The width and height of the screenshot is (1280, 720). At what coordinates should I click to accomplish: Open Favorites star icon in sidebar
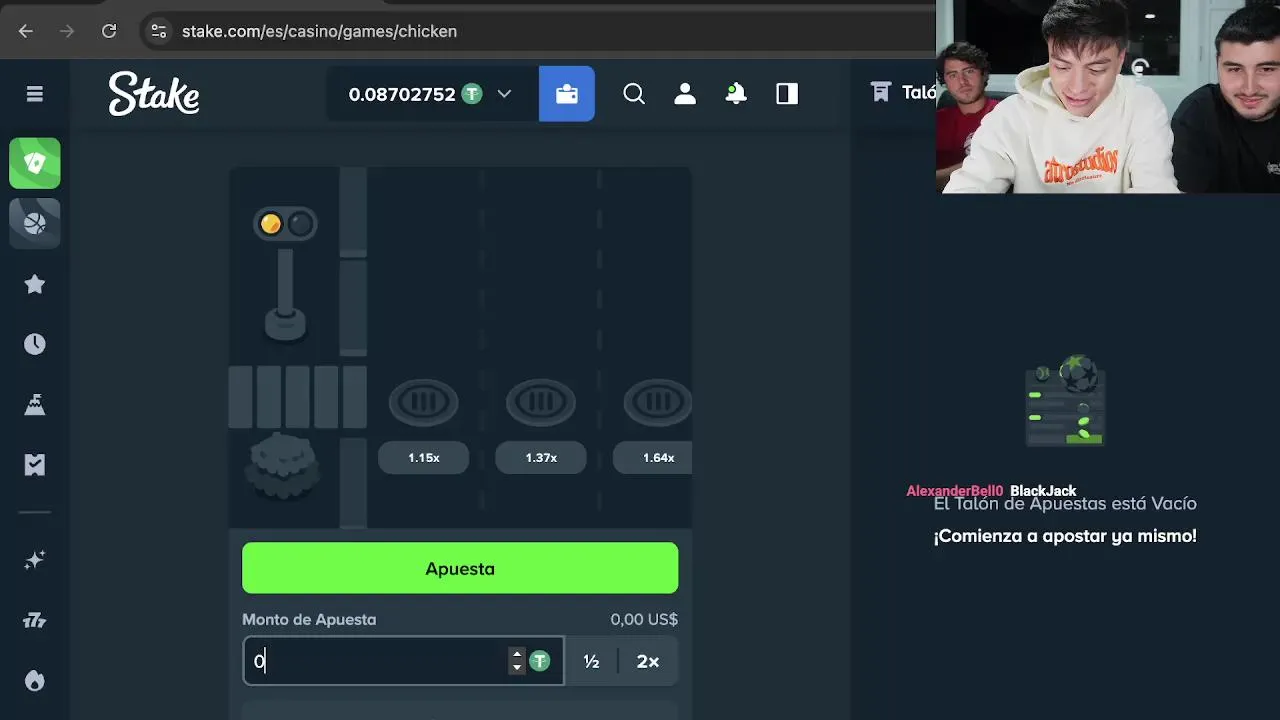[35, 284]
